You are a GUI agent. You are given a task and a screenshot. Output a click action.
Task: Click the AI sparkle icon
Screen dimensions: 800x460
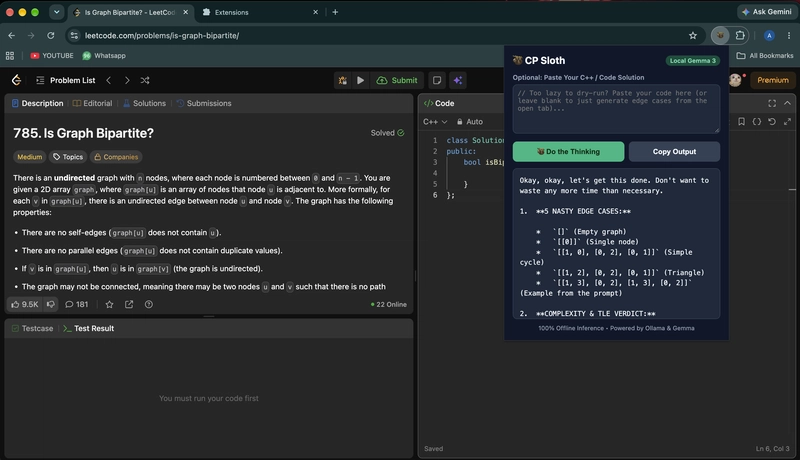(x=458, y=80)
